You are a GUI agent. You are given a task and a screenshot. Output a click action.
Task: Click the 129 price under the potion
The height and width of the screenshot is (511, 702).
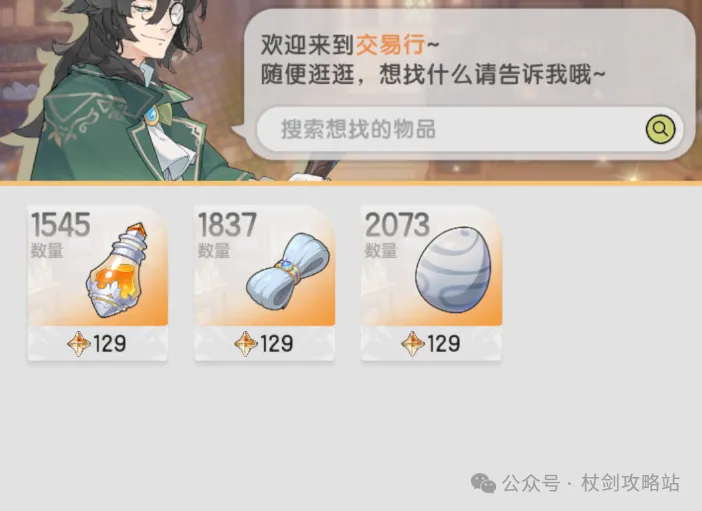tap(110, 344)
